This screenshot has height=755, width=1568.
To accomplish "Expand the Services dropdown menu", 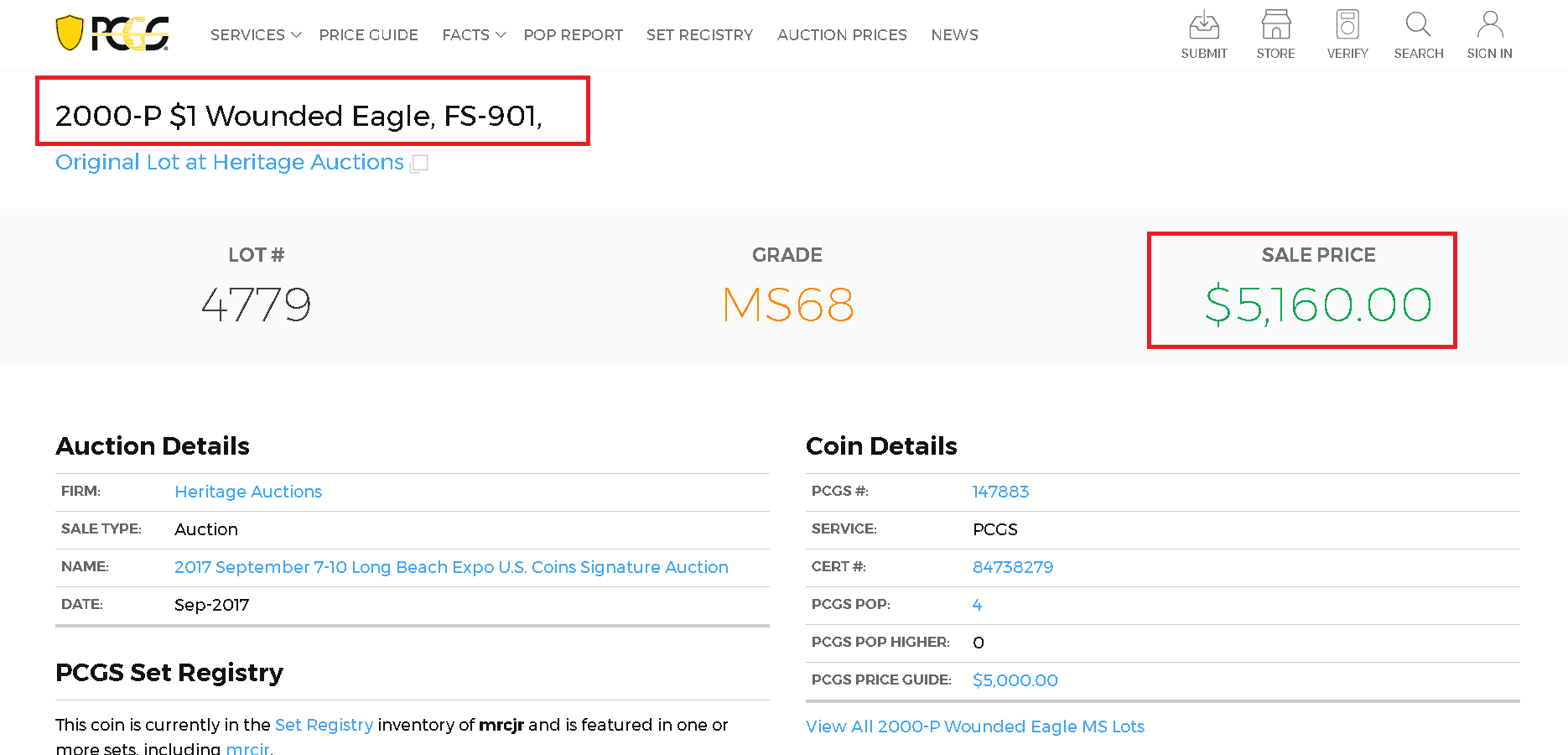I will [x=255, y=35].
